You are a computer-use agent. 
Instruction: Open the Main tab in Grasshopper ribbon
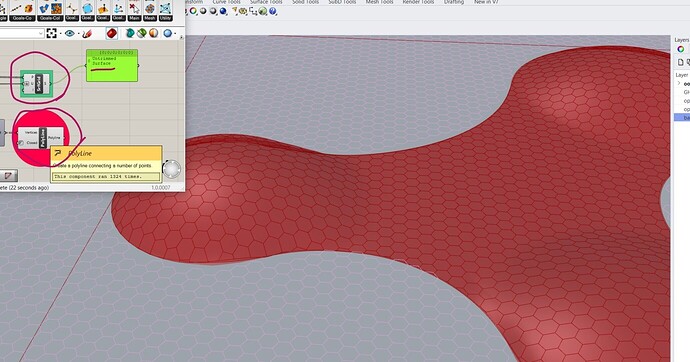tap(134, 18)
